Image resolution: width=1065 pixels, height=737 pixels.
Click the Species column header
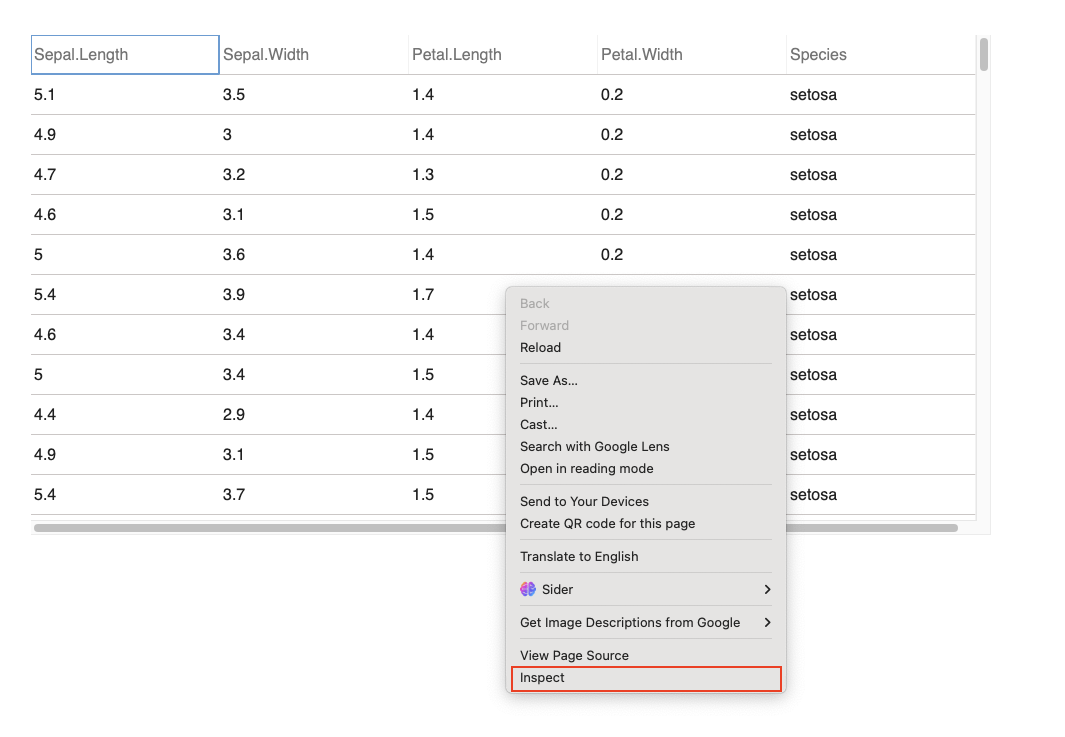pos(818,55)
